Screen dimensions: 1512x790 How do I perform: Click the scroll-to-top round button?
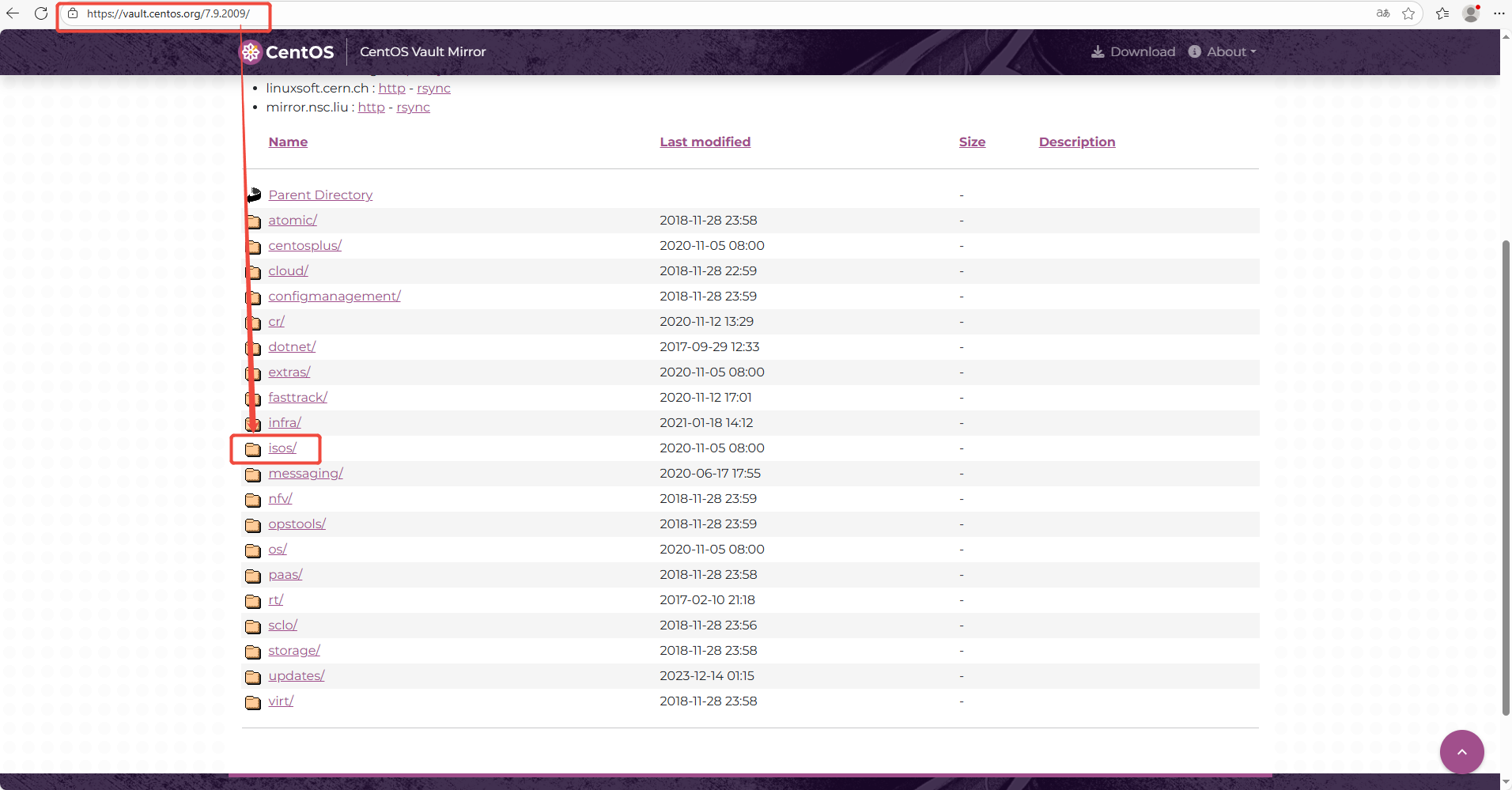pos(1461,751)
